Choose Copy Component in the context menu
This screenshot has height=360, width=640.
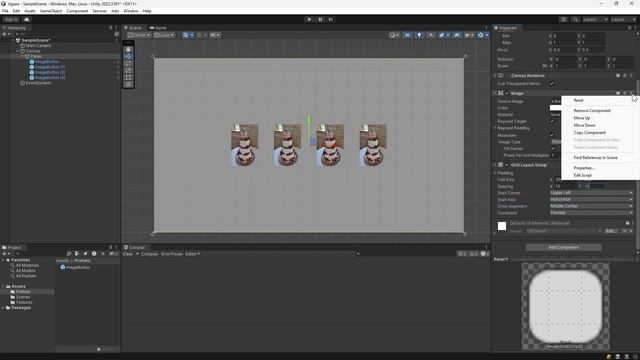[589, 133]
